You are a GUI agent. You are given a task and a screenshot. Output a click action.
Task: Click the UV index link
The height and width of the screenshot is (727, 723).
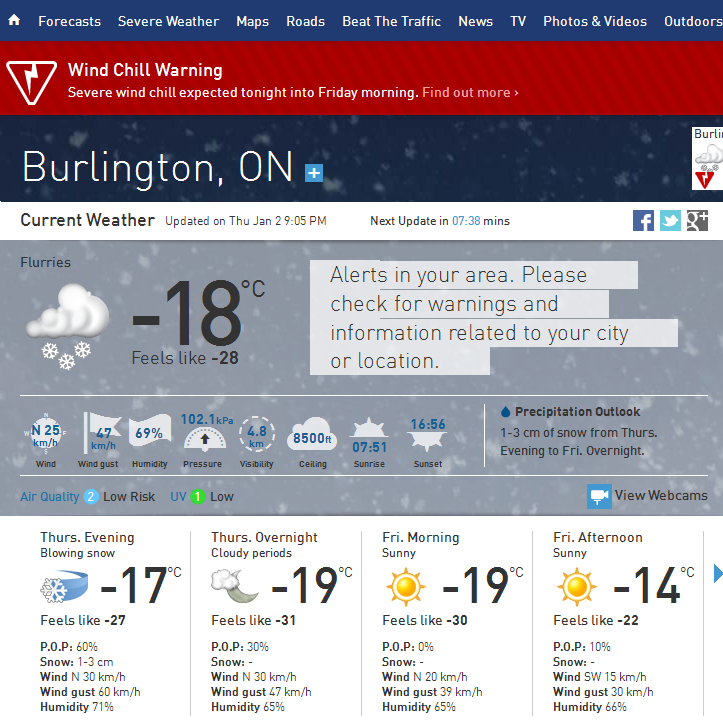click(x=178, y=497)
